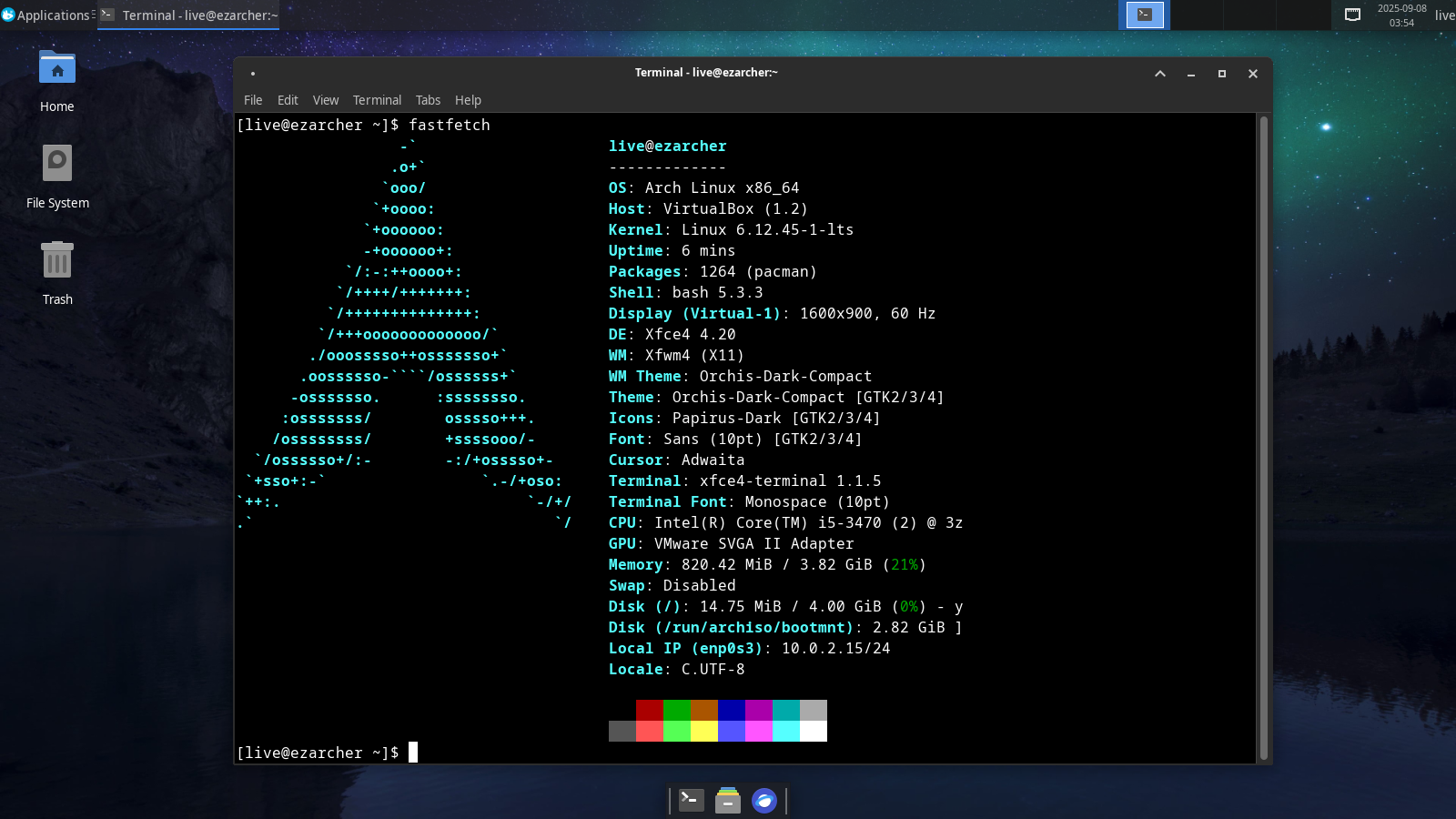Open the View menu in Terminal
The width and height of the screenshot is (1456, 819).
tap(325, 100)
